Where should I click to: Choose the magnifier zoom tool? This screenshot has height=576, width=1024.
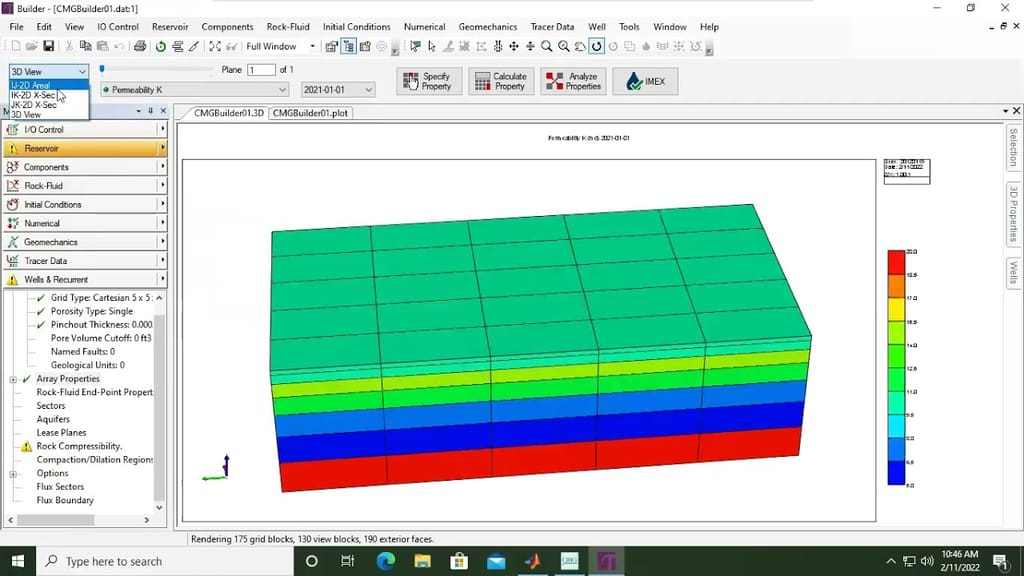click(x=547, y=46)
